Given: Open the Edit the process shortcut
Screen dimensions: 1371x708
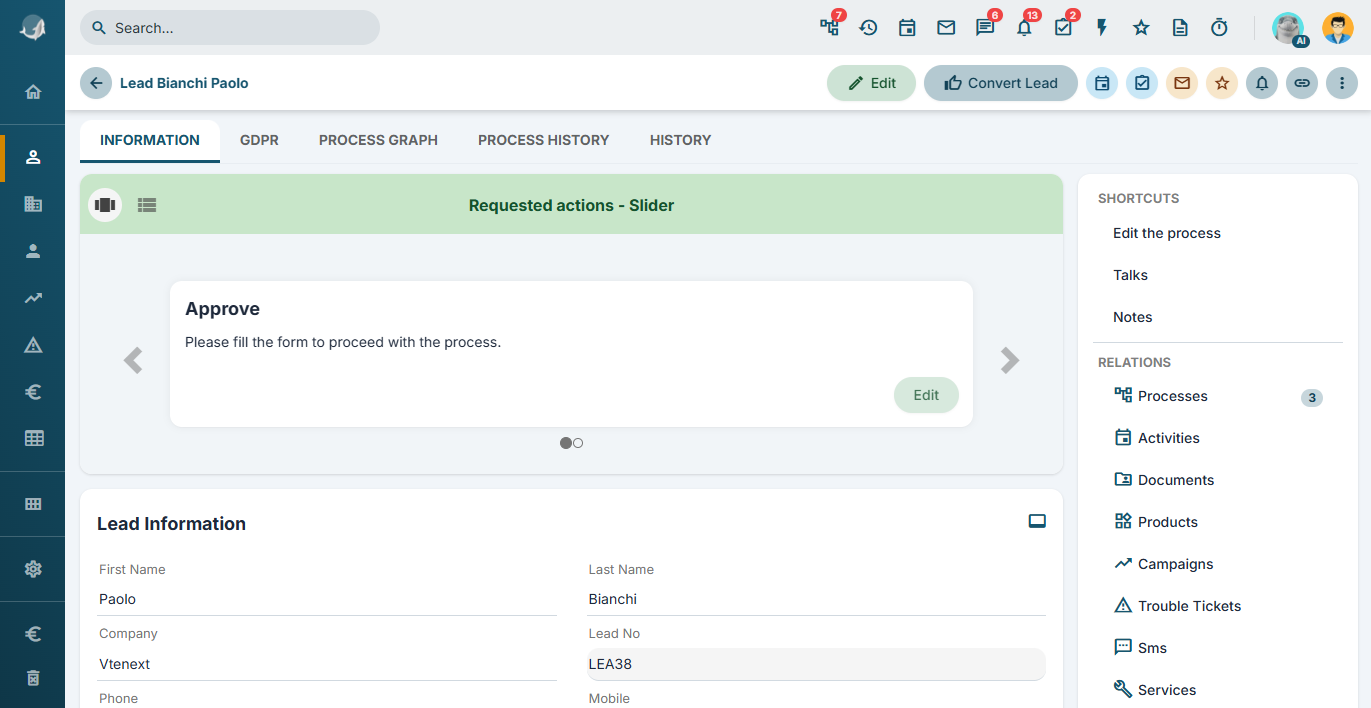Looking at the screenshot, I should click(1167, 233).
